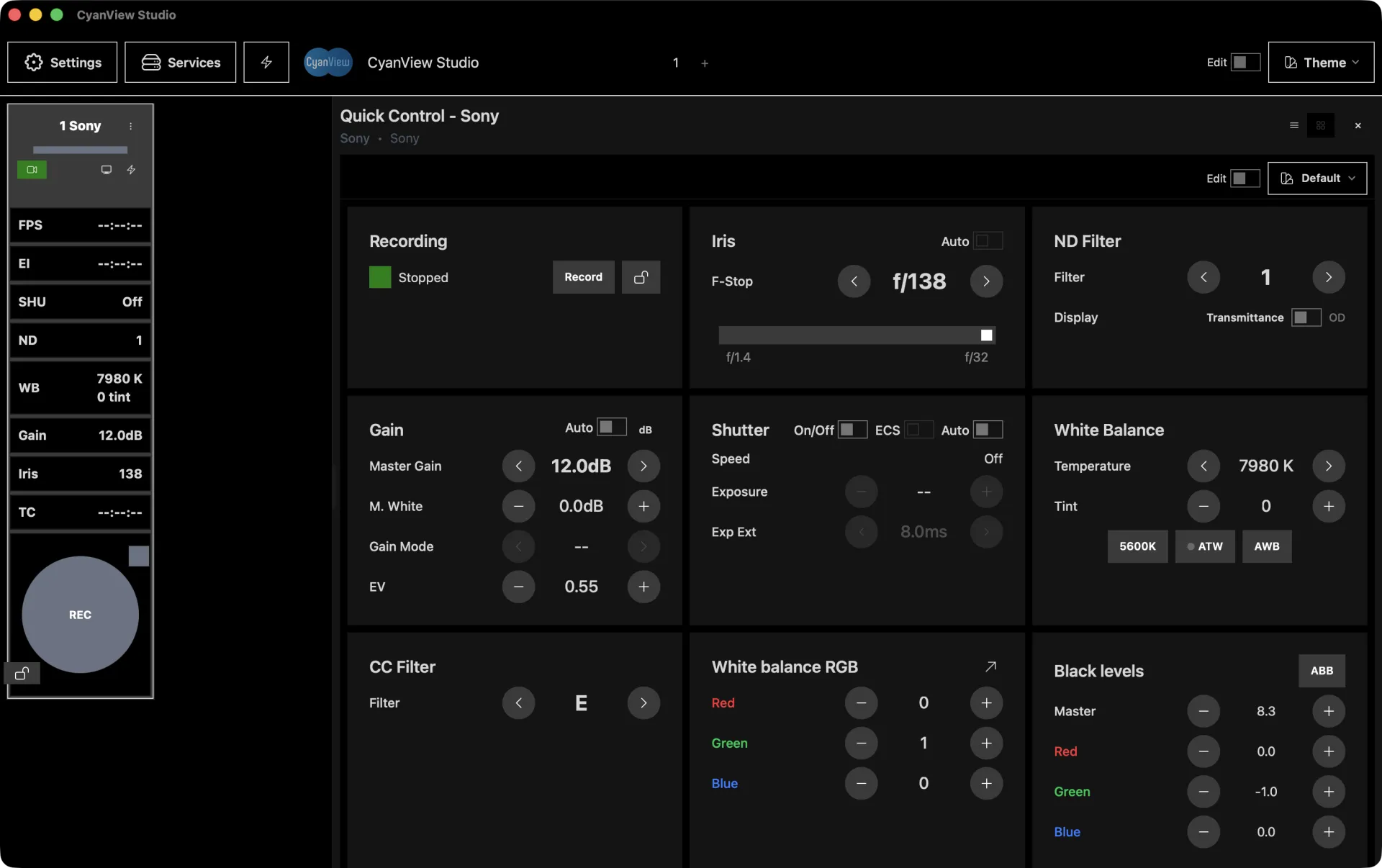The image size is (1382, 868).
Task: Run AWB auto white balance
Action: 1267,546
